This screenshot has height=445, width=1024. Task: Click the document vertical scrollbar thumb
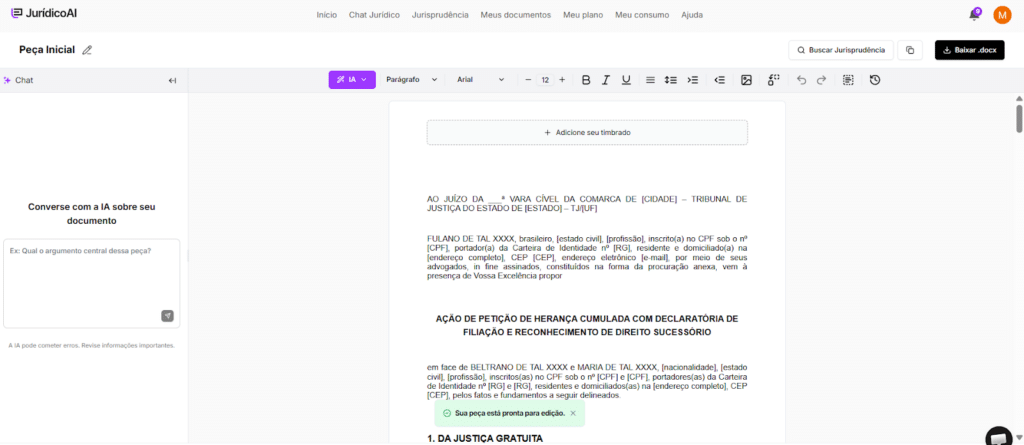[x=1019, y=118]
